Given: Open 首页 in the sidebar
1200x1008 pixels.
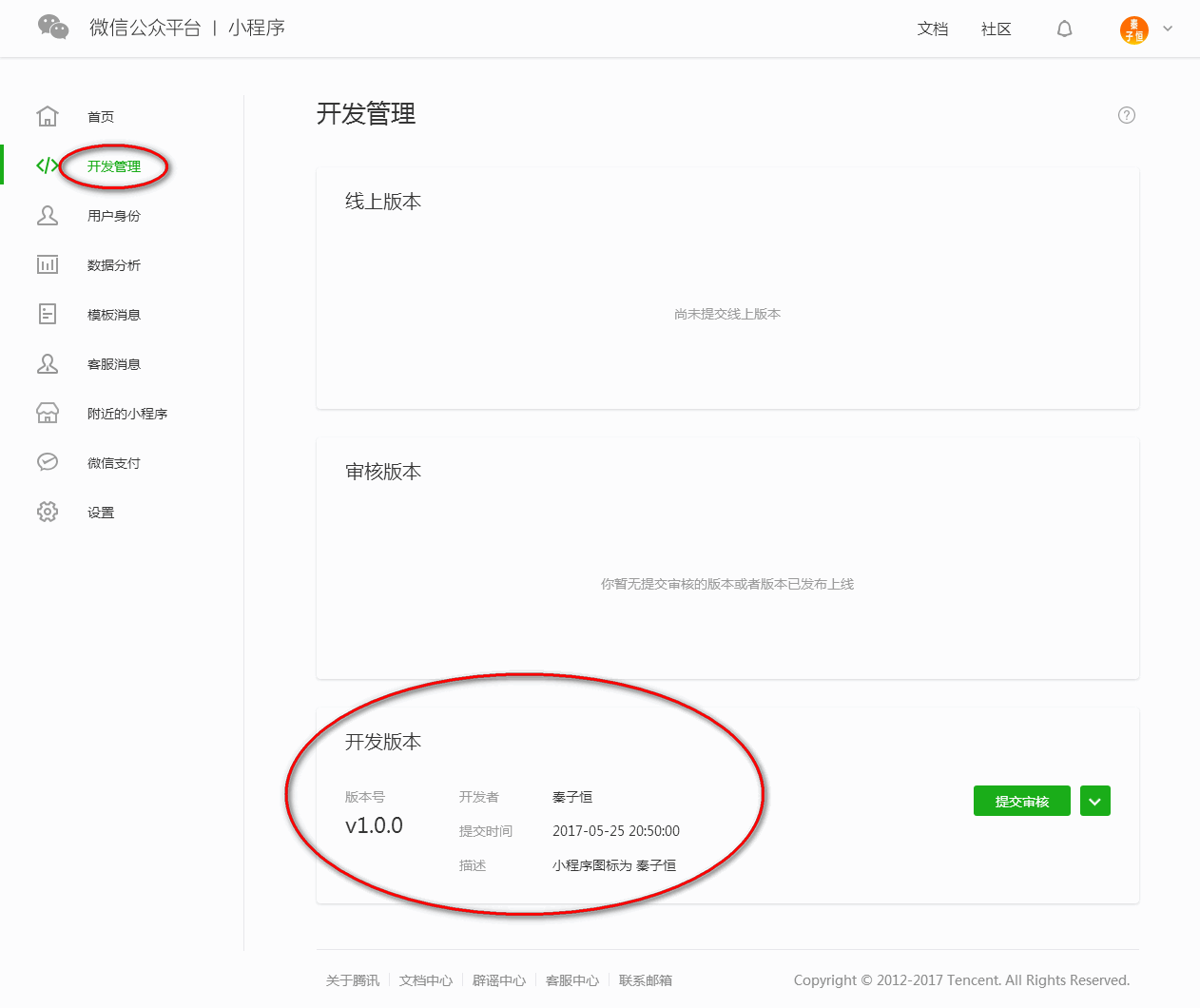Looking at the screenshot, I should coord(101,117).
